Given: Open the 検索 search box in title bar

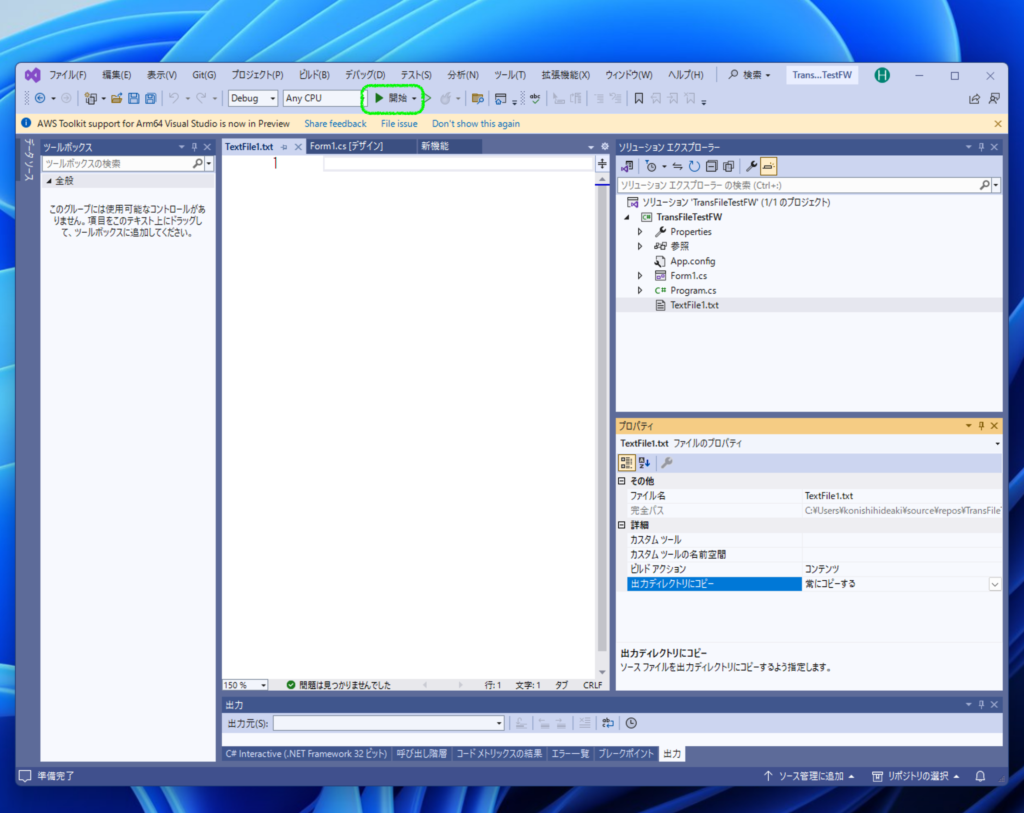Looking at the screenshot, I should (750, 75).
